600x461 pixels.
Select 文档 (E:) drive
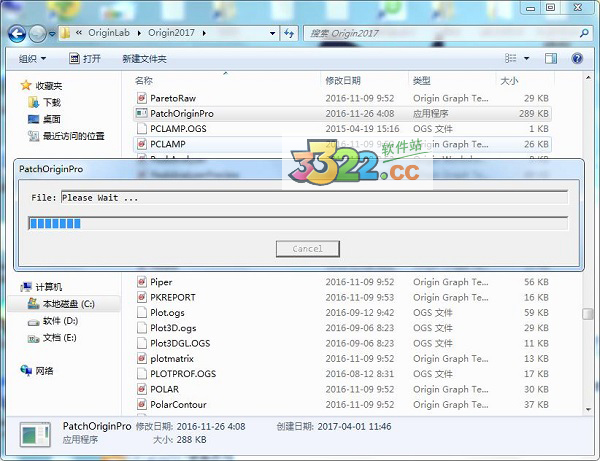pos(52,338)
